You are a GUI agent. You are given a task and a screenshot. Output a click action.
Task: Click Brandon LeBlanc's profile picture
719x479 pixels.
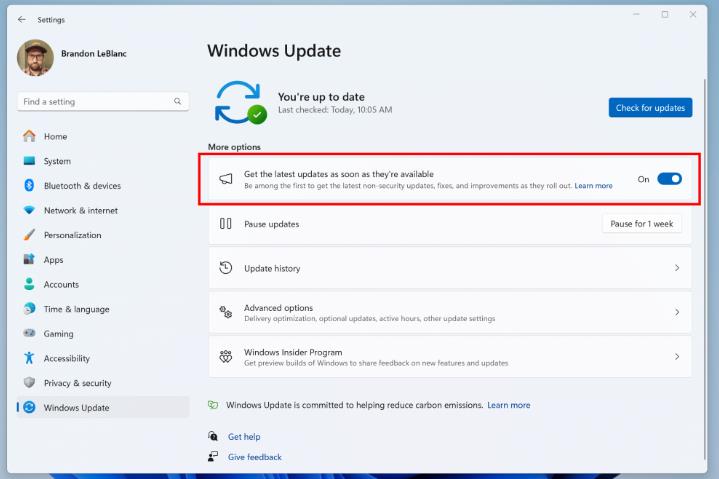pos(35,58)
